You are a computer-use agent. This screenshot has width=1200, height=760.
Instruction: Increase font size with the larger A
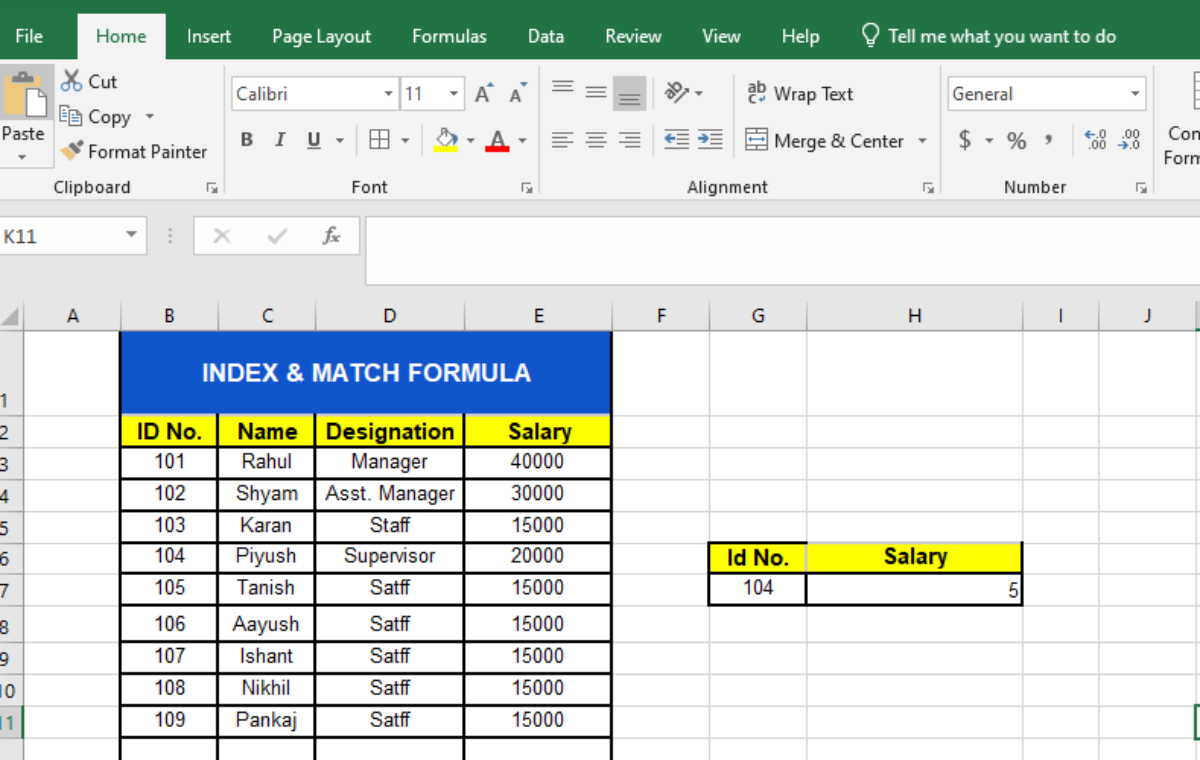point(484,94)
